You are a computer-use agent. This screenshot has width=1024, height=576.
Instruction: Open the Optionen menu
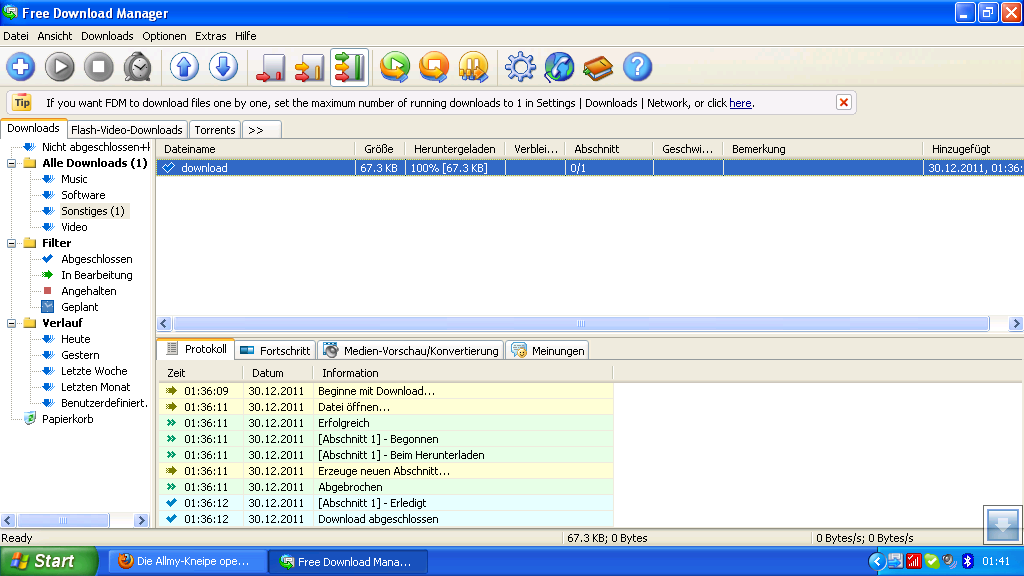click(x=164, y=36)
